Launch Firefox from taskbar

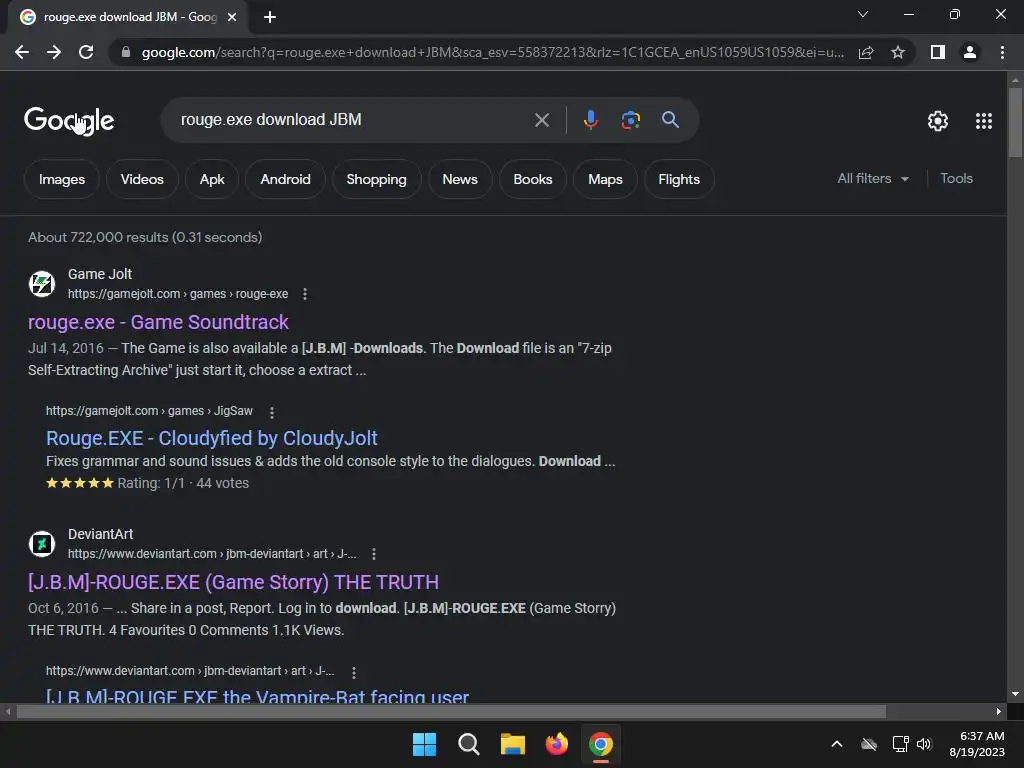556,744
